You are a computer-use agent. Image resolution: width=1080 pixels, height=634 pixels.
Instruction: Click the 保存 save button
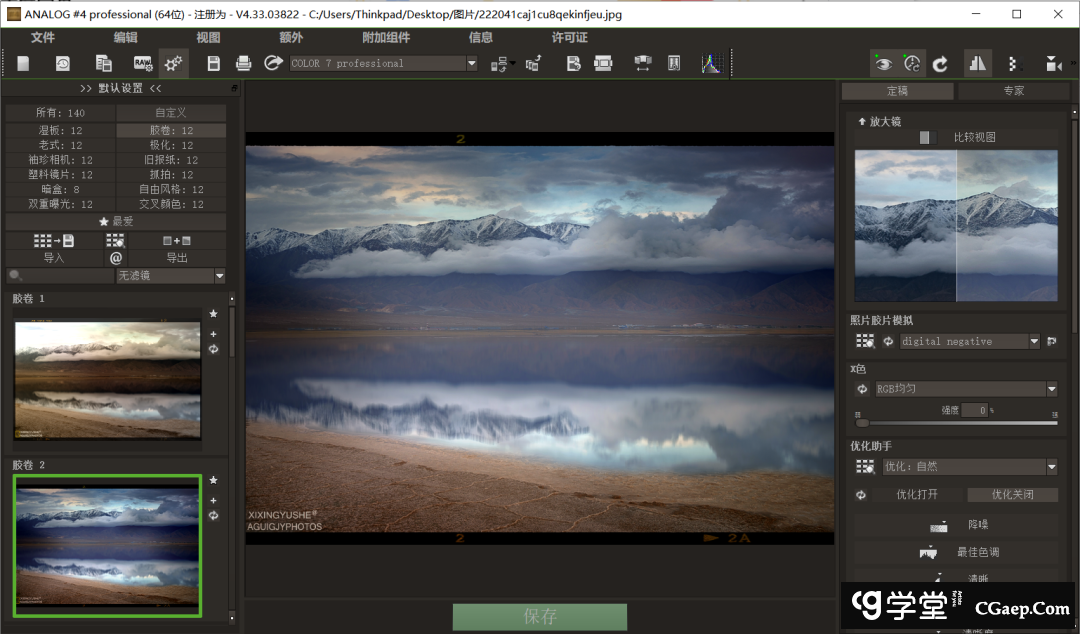(540, 616)
